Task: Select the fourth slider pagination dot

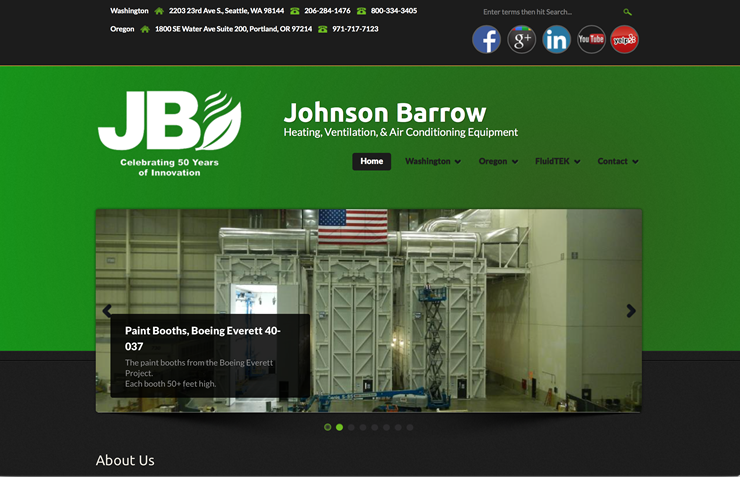Action: pyautogui.click(x=363, y=427)
